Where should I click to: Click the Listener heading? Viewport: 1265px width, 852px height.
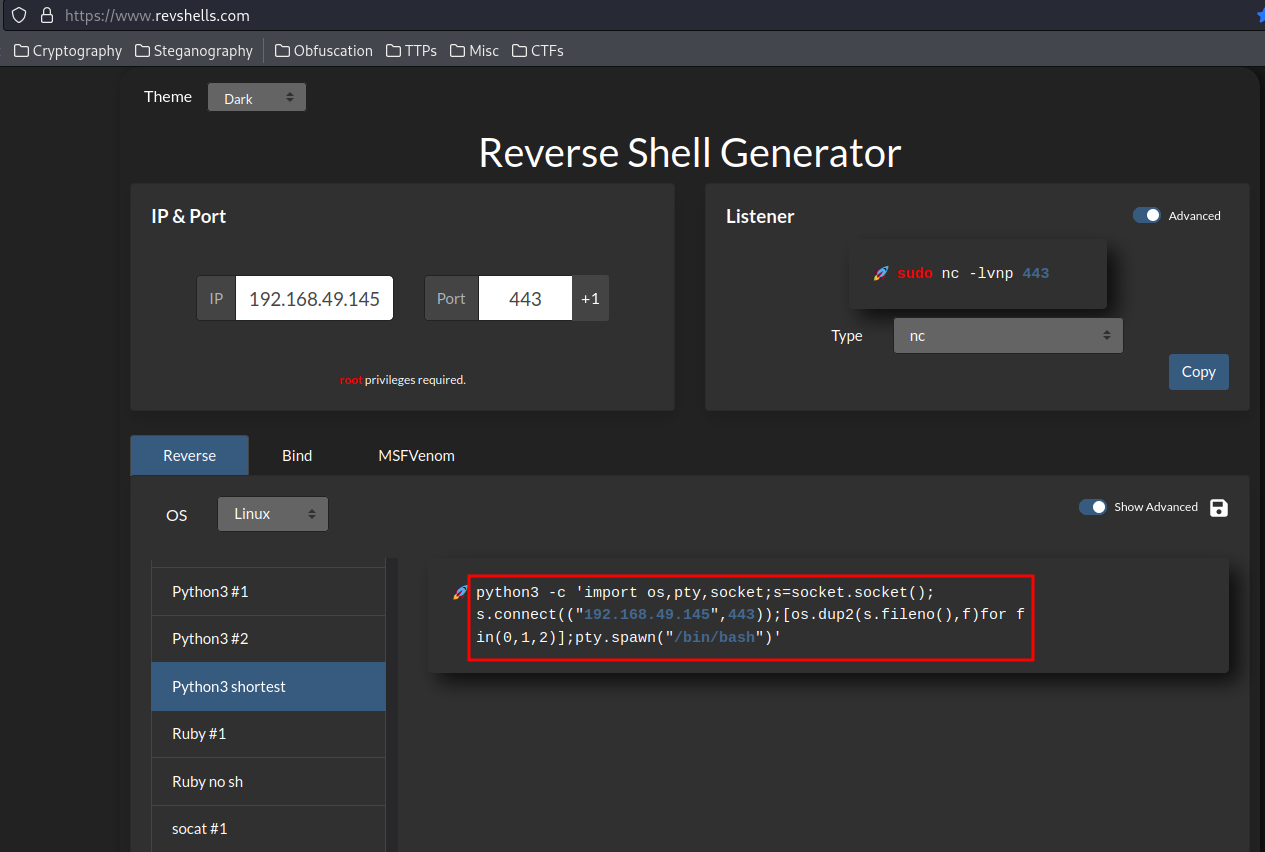[760, 216]
